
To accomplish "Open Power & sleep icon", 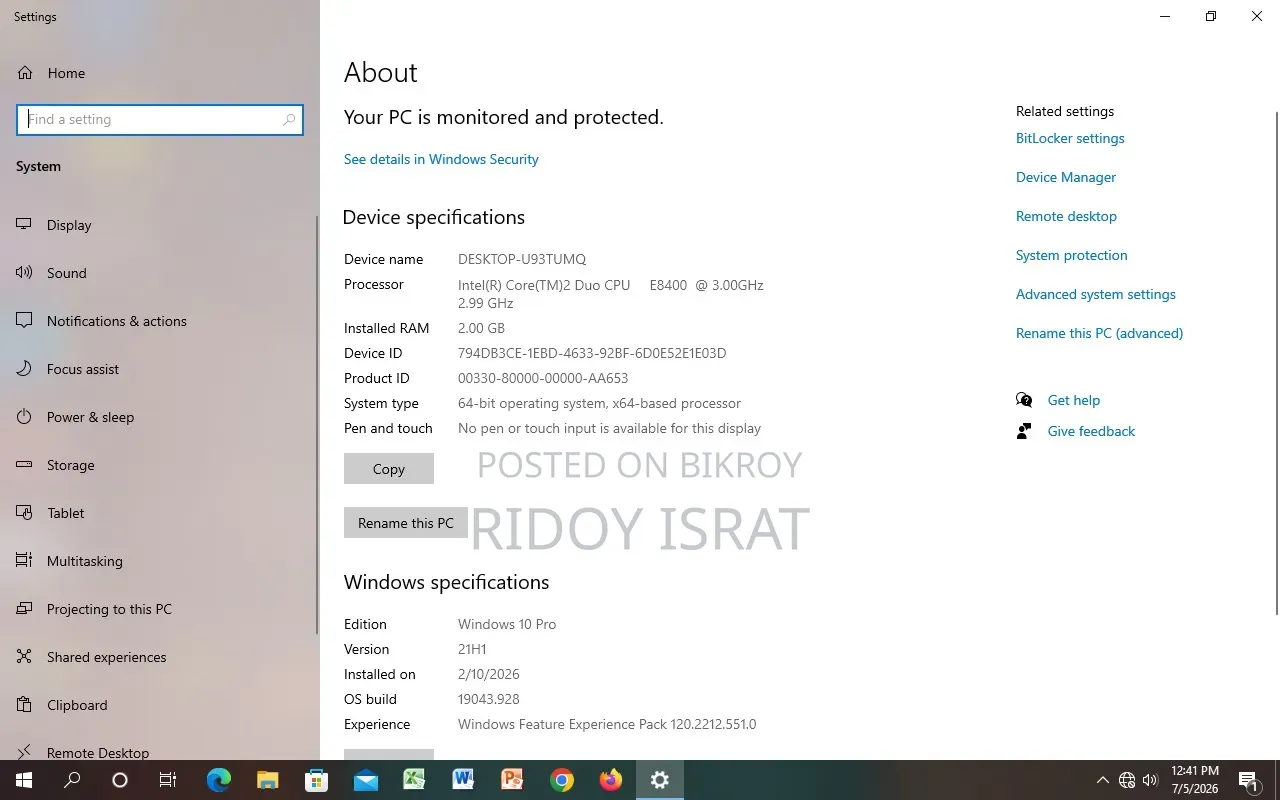I will point(25,417).
